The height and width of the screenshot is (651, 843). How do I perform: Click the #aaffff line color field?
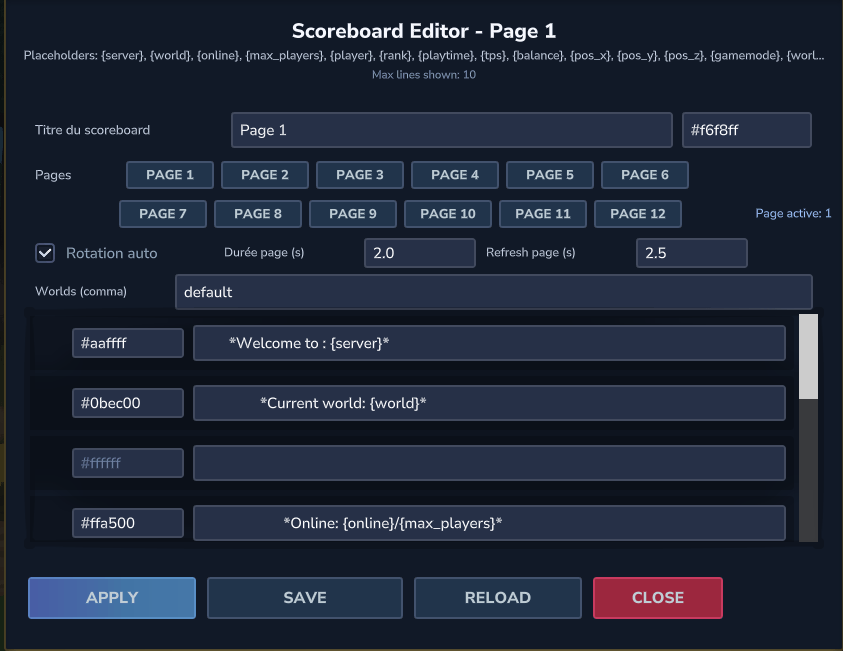(128, 343)
